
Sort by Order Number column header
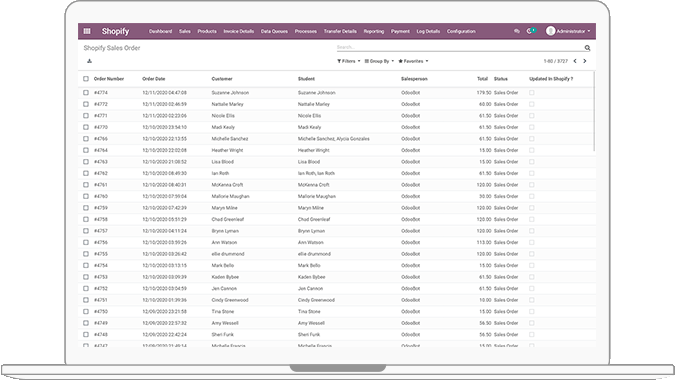pos(109,79)
